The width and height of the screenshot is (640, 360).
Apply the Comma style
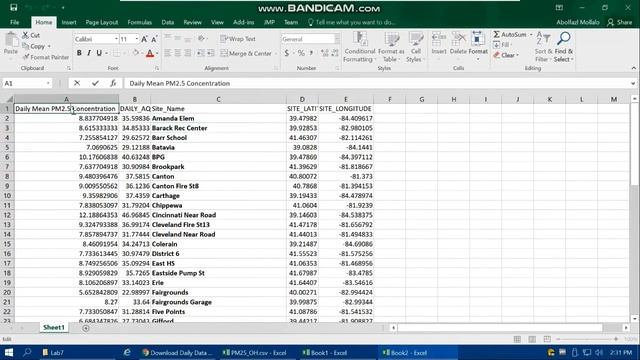pyautogui.click(x=311, y=53)
